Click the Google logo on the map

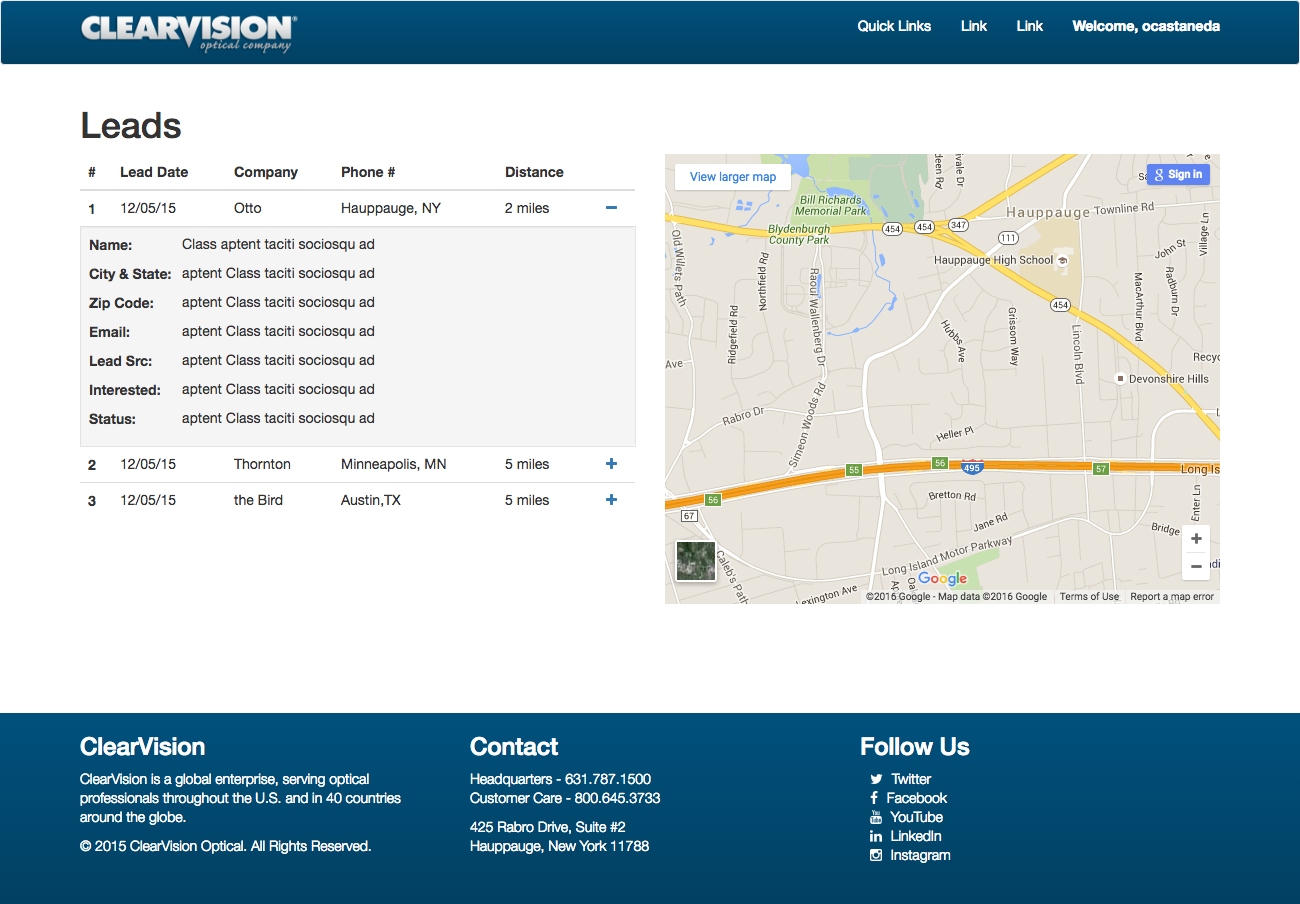coord(943,578)
